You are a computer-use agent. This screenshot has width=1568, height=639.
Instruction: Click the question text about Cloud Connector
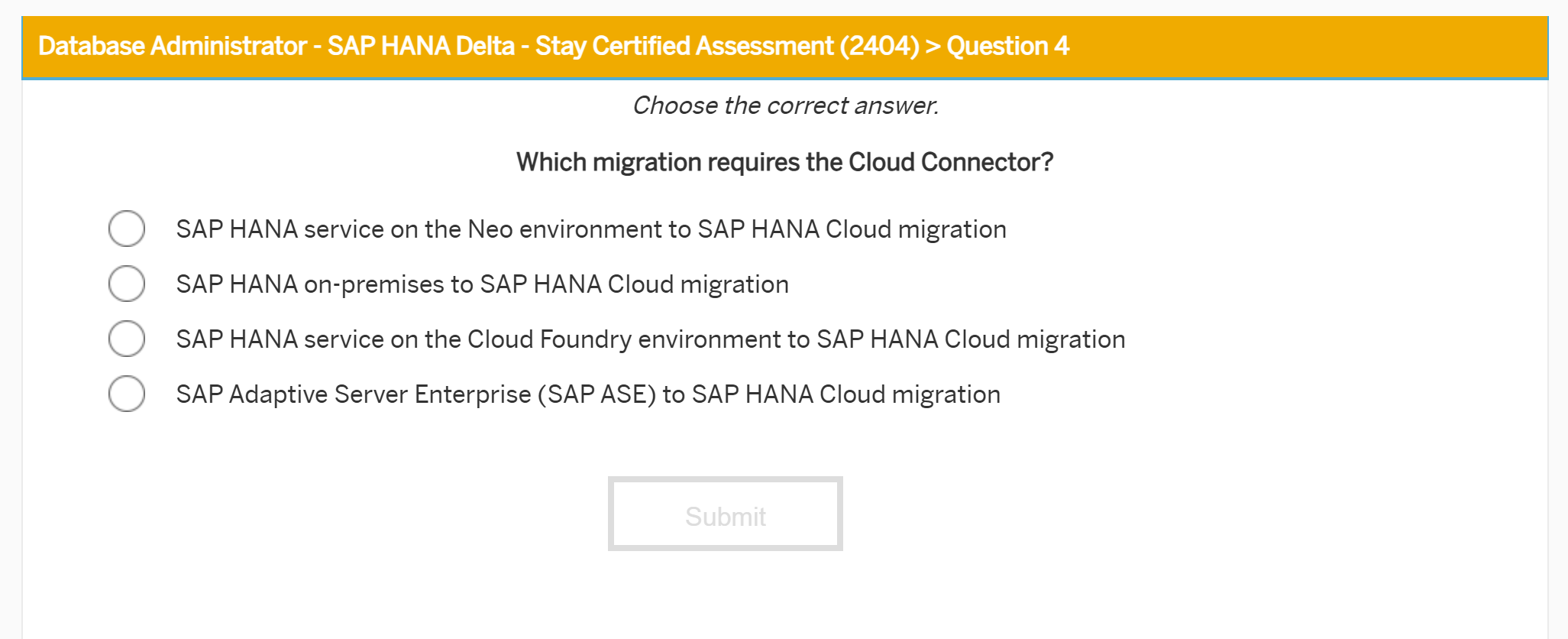[784, 162]
